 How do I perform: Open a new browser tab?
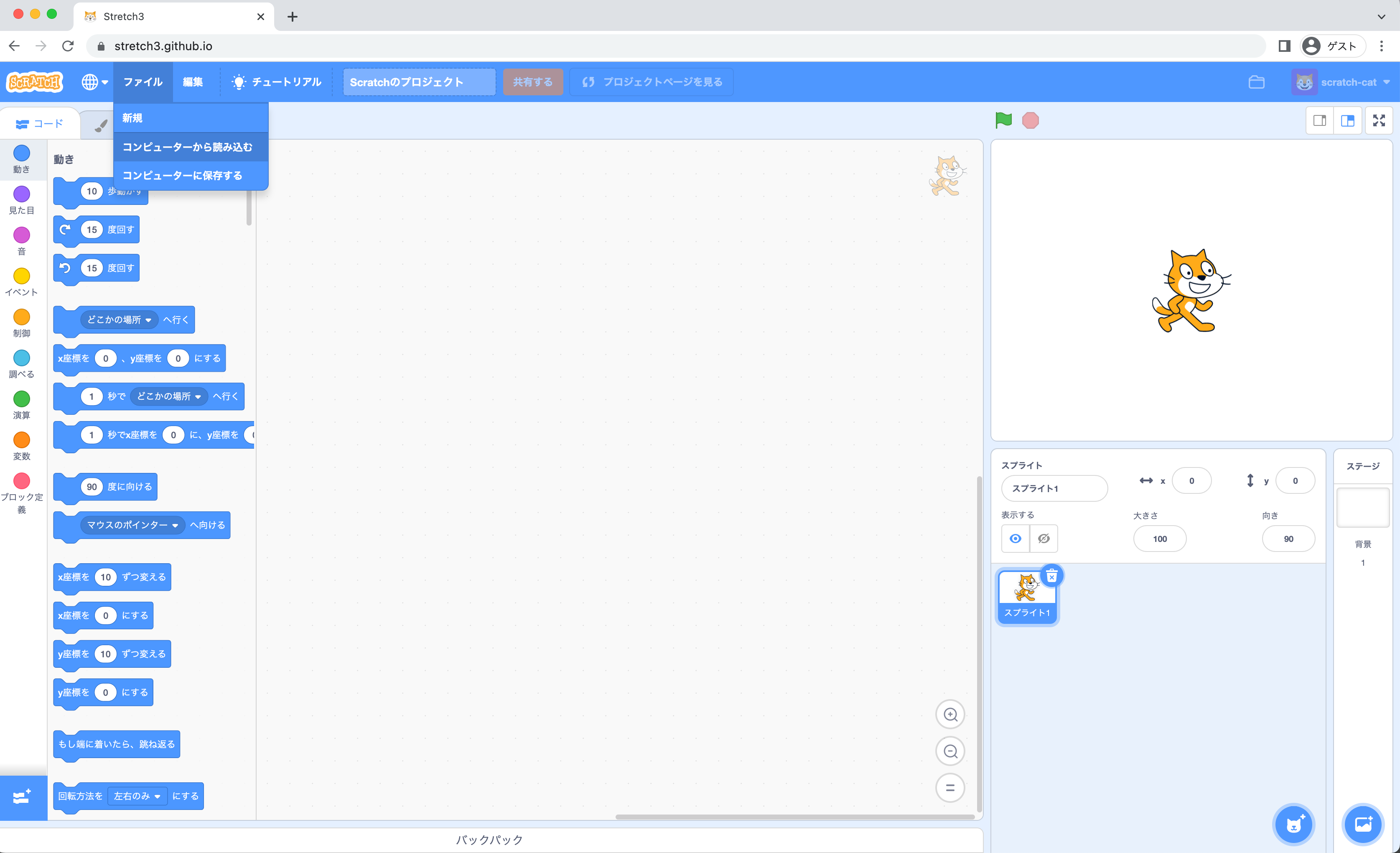[292, 16]
